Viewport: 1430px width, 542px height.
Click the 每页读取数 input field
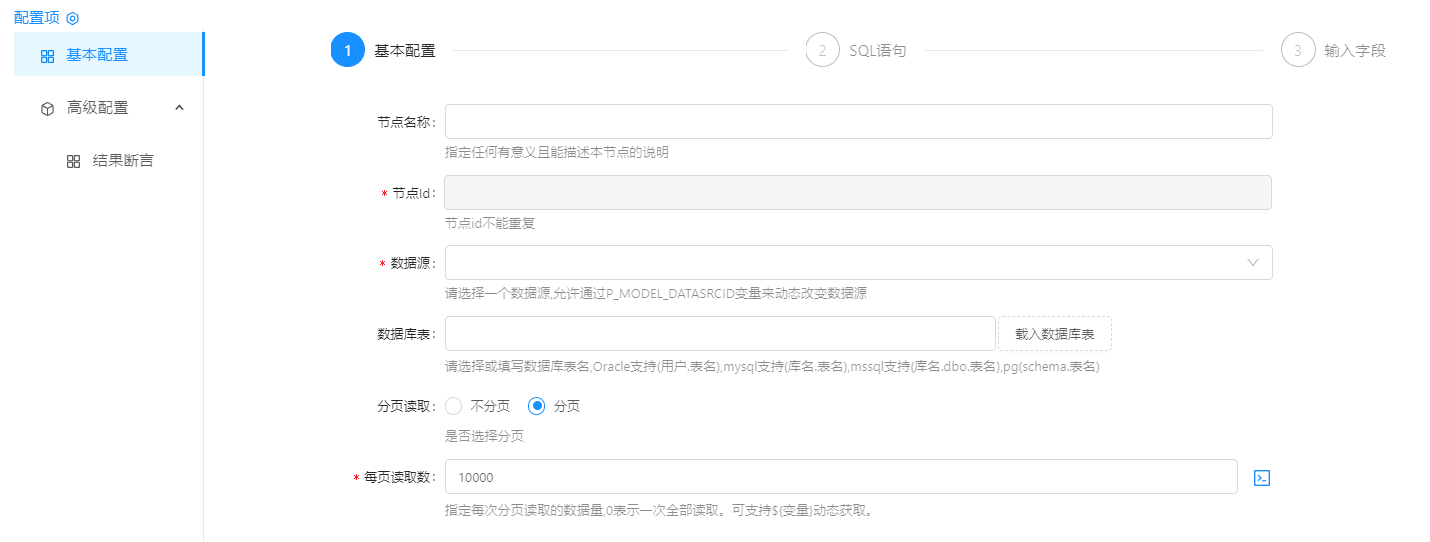point(840,477)
